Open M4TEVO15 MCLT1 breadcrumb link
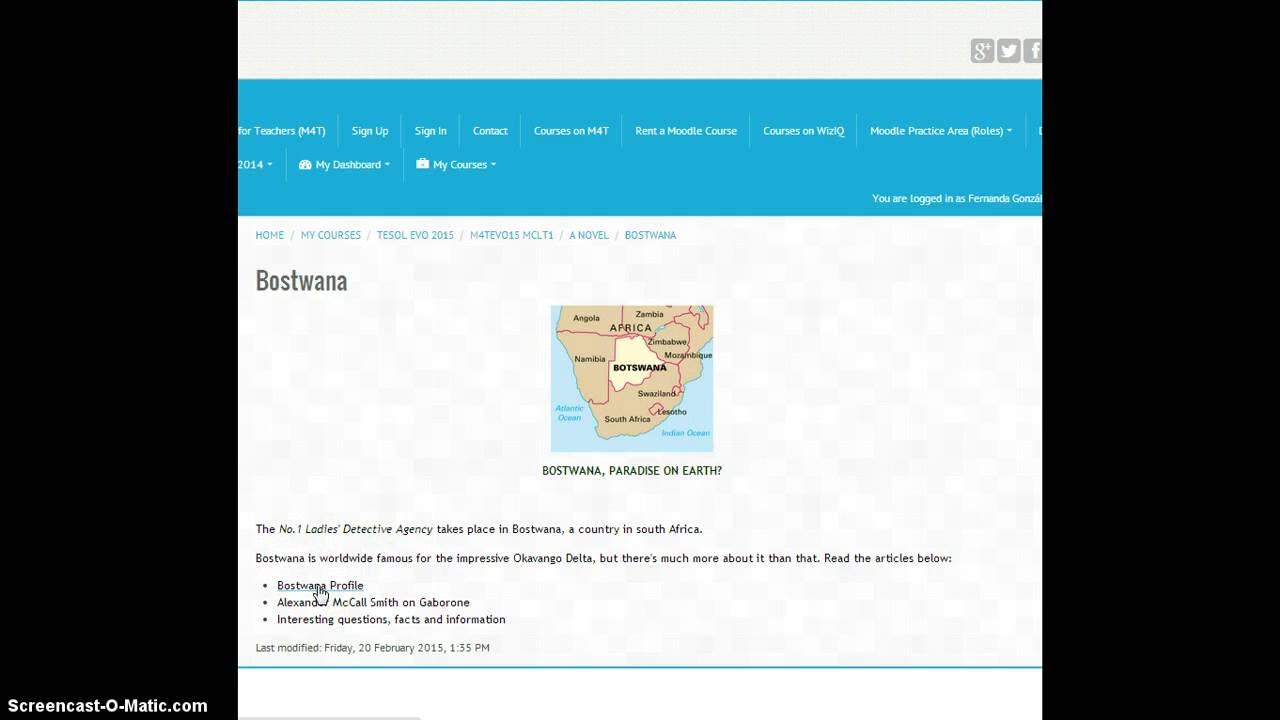Image resolution: width=1280 pixels, height=720 pixels. pos(512,235)
